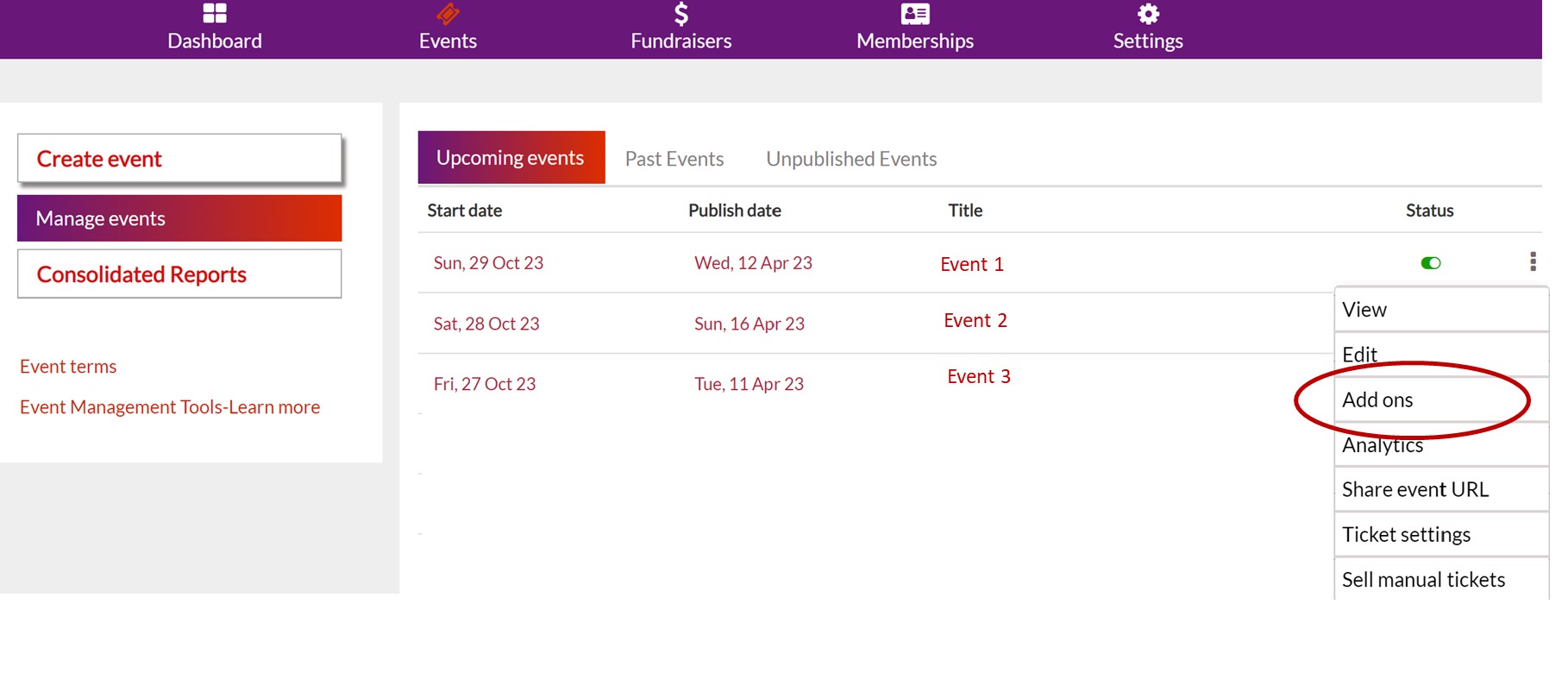Open three-dot menu for Event 1

coord(1533,261)
